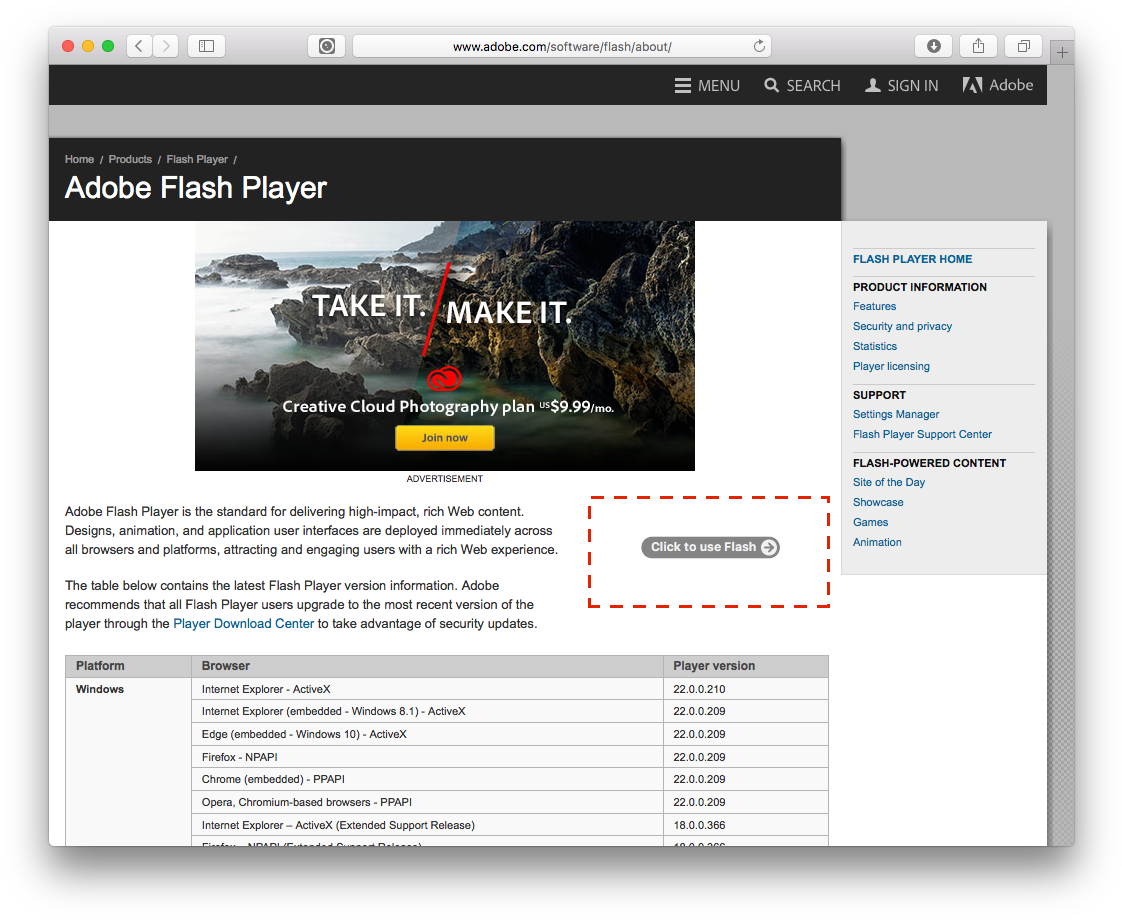This screenshot has width=1122, height=920.
Task: Click the share icon in Safari toolbar
Action: click(x=978, y=46)
